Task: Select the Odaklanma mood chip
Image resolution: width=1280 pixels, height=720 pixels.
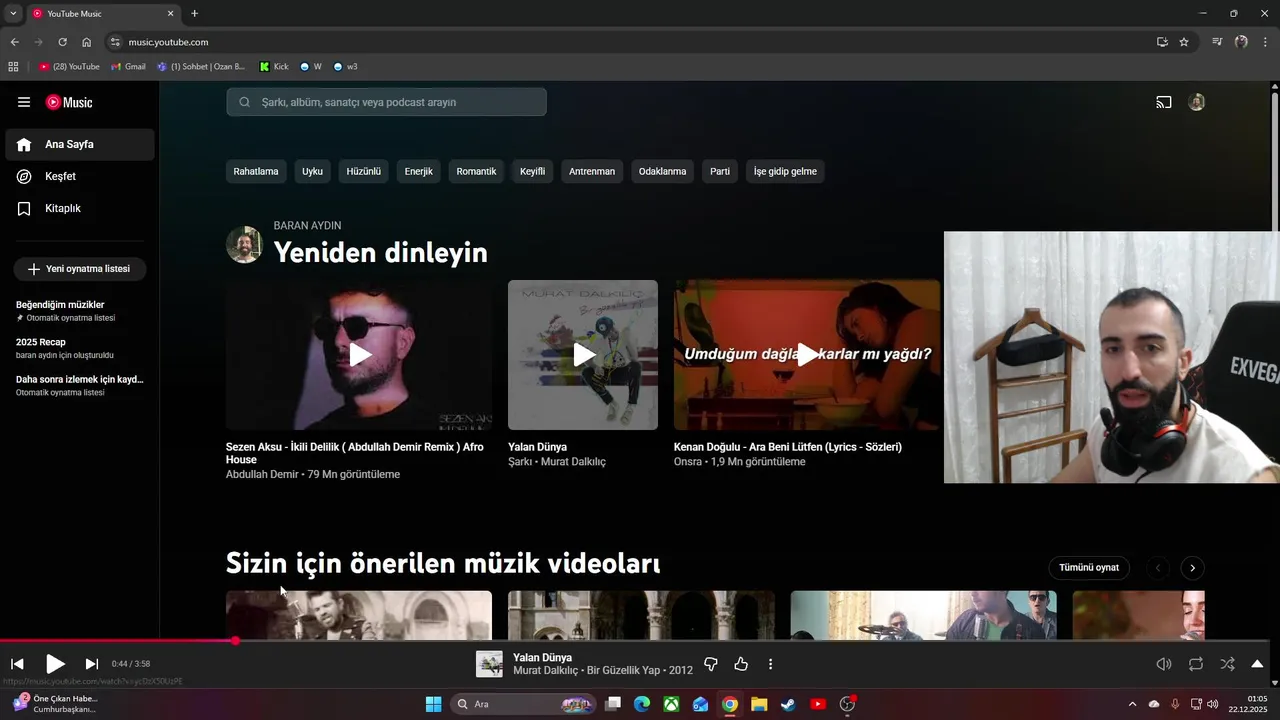Action: click(663, 171)
